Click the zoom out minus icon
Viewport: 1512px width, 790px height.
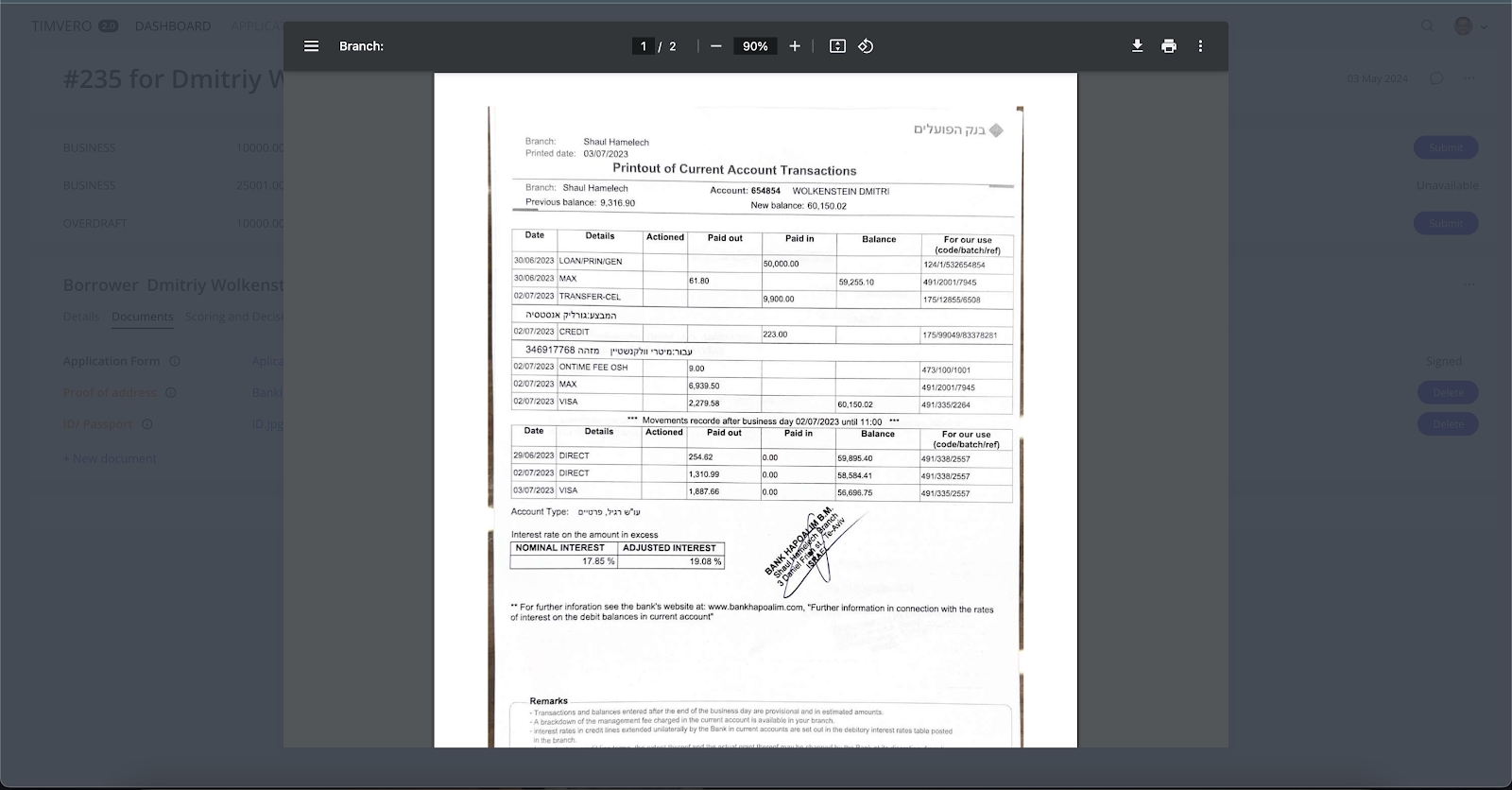716,46
